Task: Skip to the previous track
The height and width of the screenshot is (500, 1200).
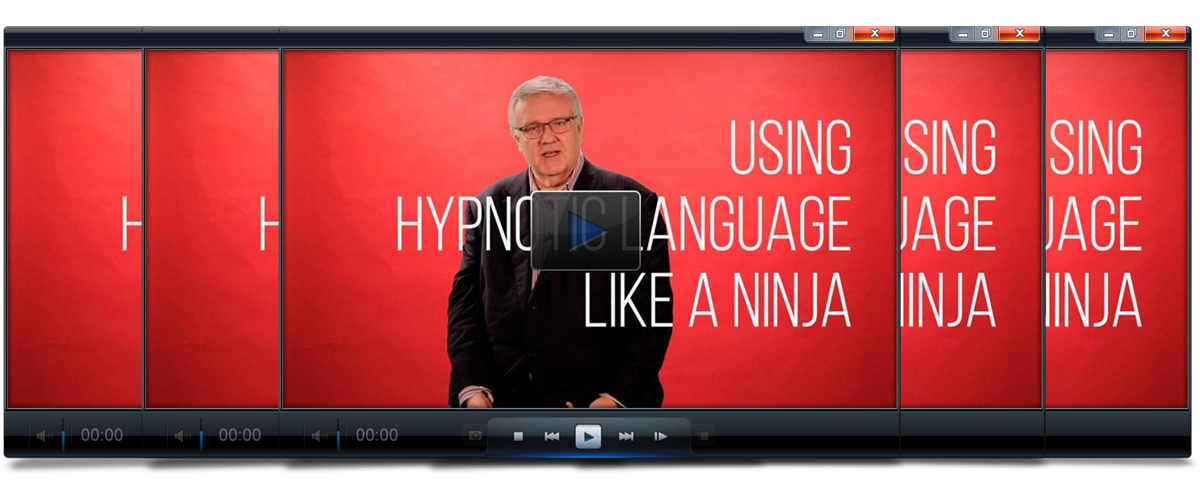Action: (551, 436)
